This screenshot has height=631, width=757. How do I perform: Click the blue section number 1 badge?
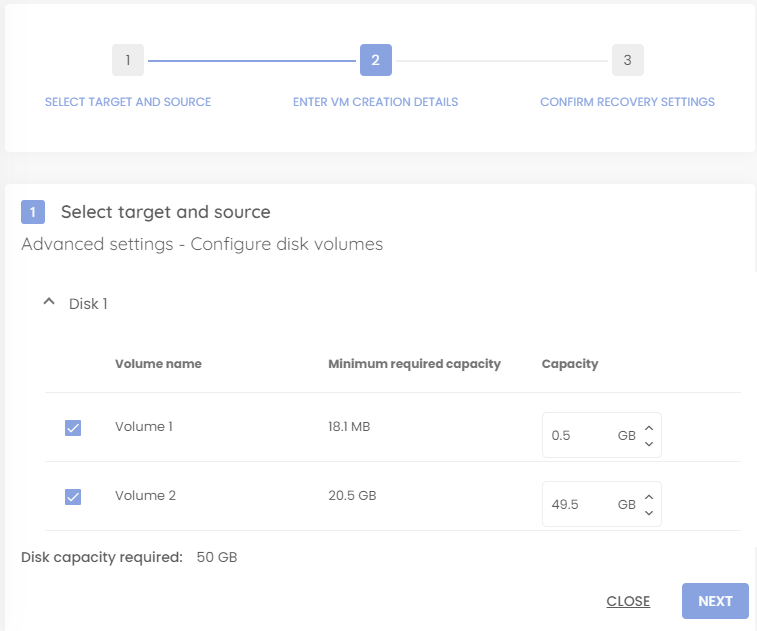[33, 212]
